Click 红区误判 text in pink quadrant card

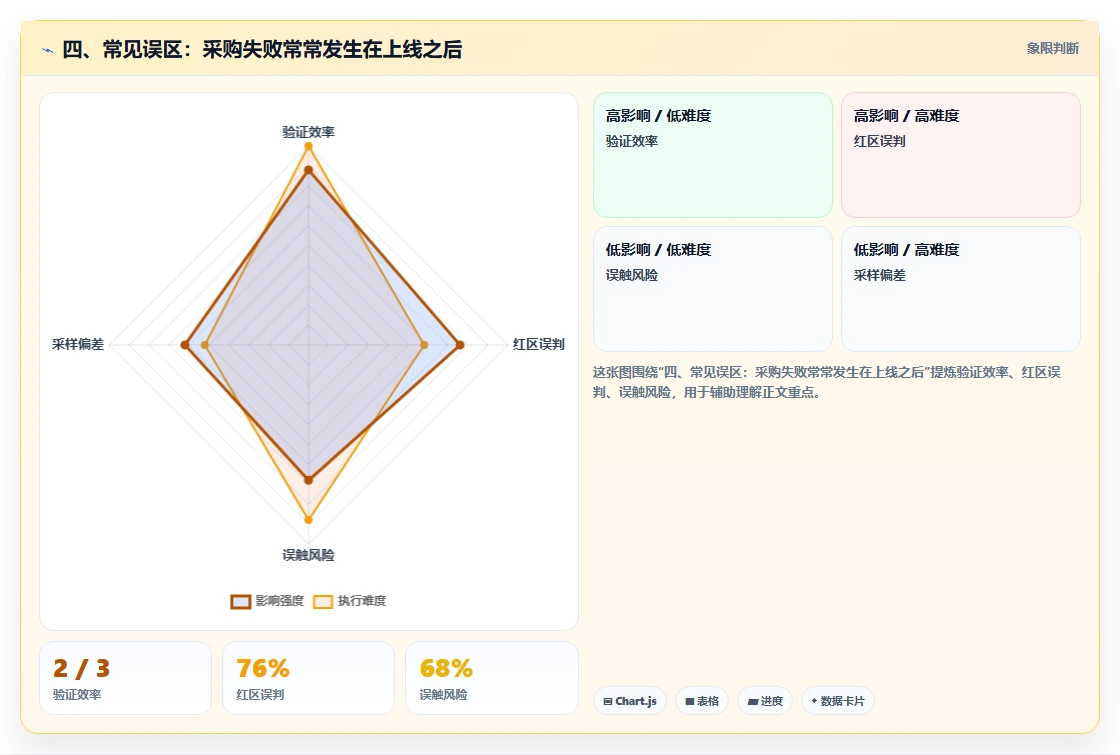click(879, 141)
